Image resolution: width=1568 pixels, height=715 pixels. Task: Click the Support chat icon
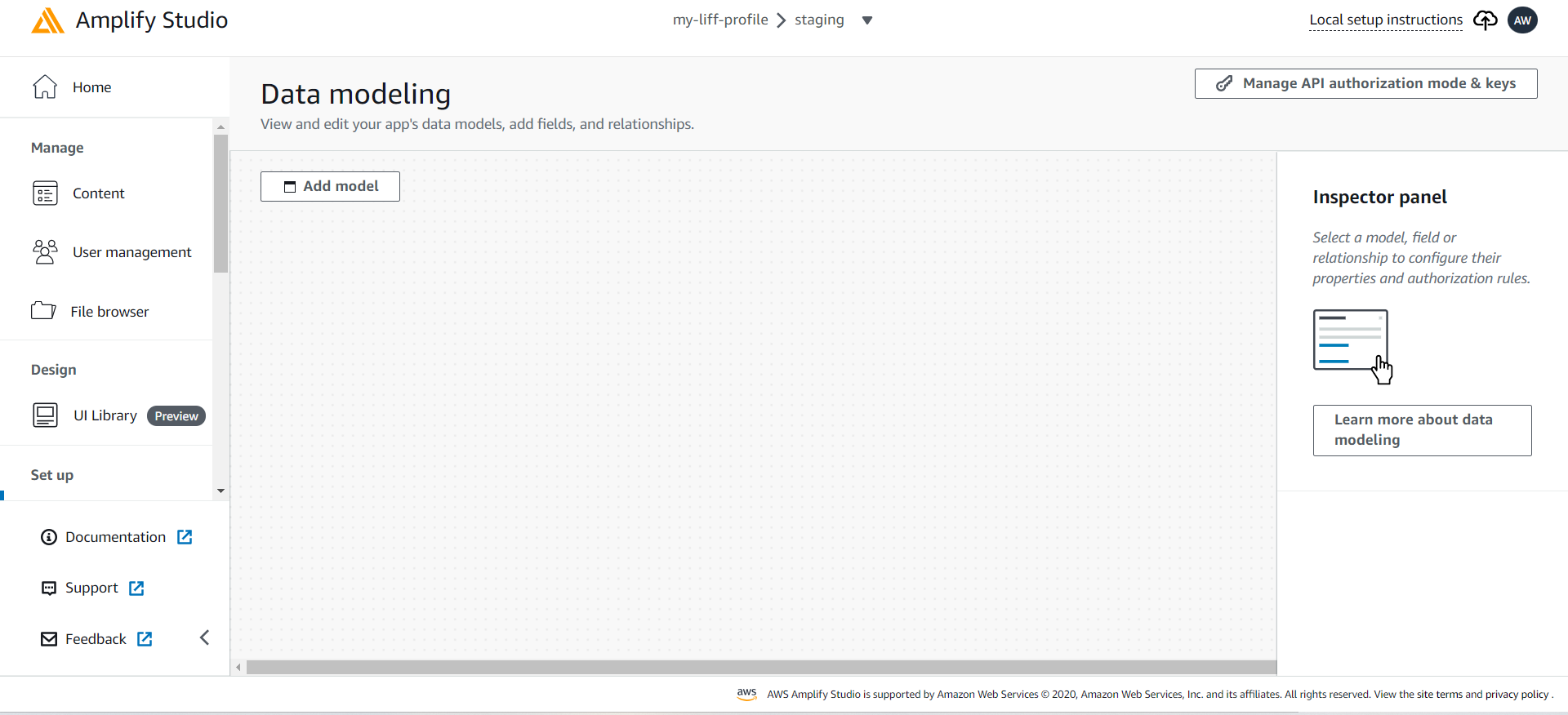tap(49, 588)
